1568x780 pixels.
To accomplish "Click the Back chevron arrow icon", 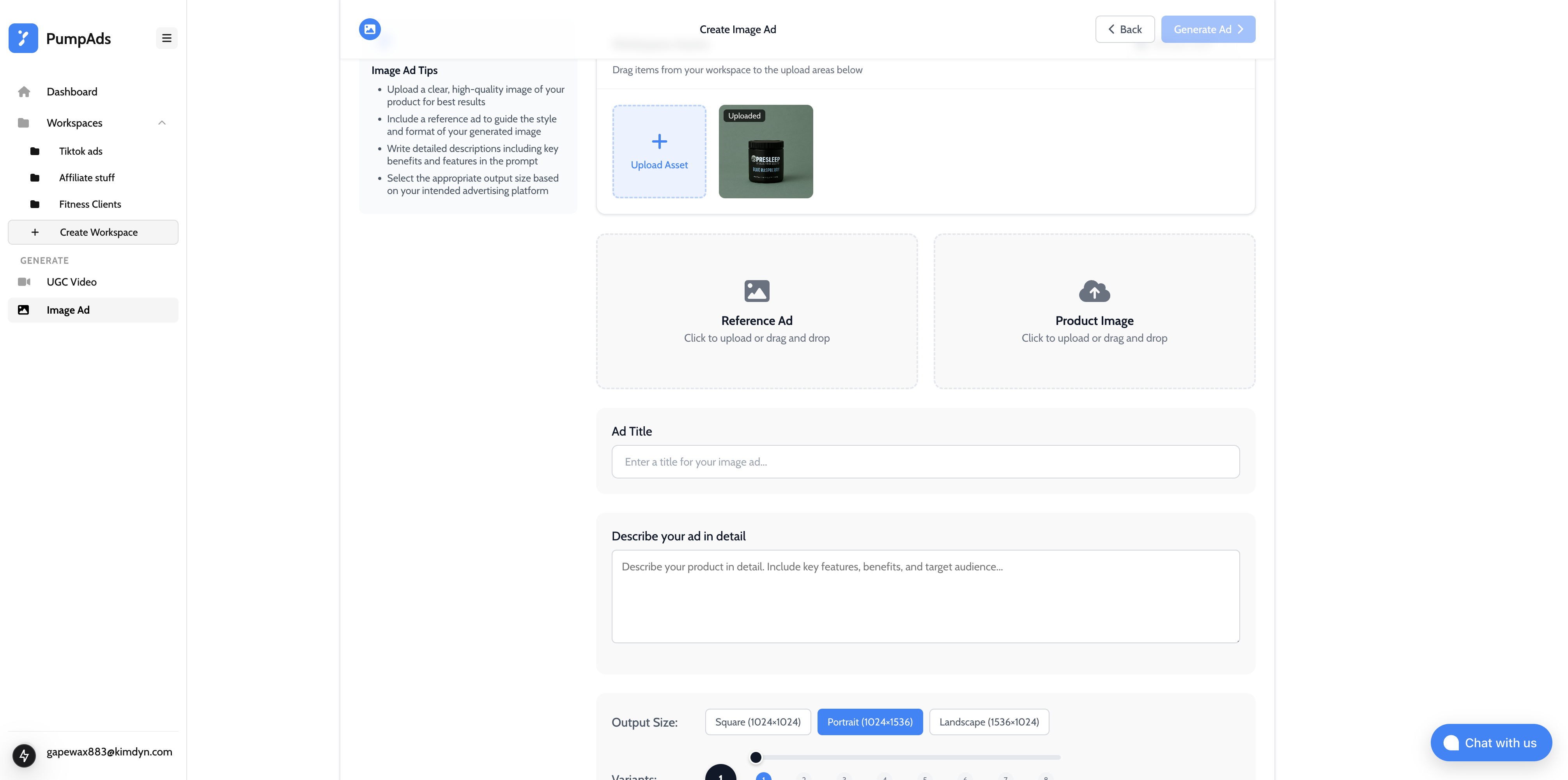I will tap(1111, 29).
